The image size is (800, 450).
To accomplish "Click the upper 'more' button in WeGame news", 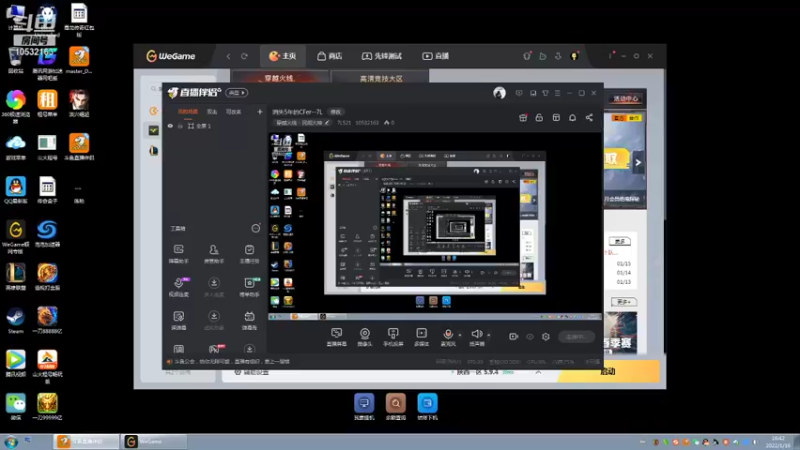I will pos(620,241).
